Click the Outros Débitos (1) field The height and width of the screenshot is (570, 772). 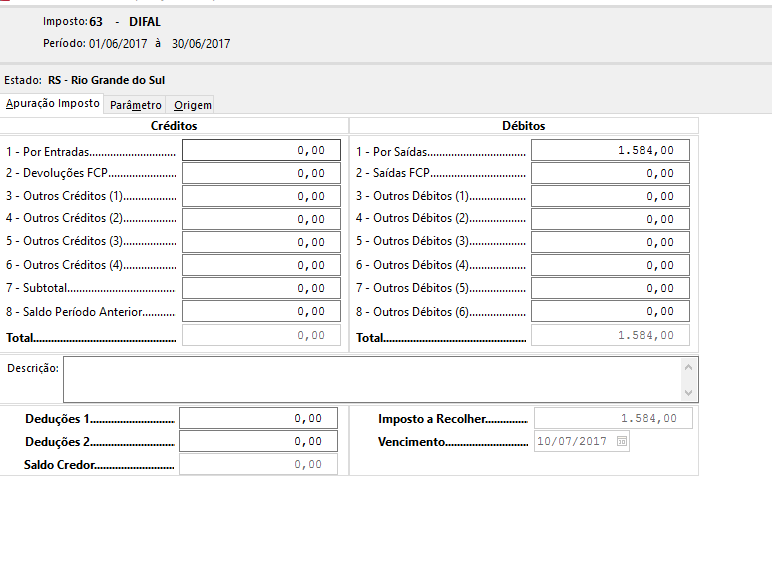(x=611, y=196)
